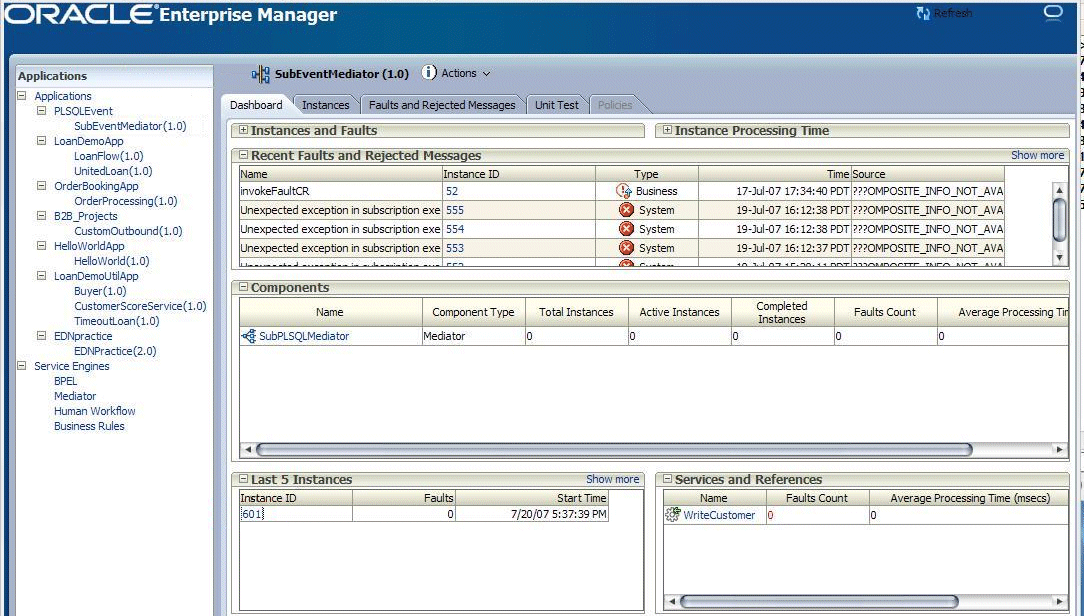Open the SubPLSQLMediator component link

(304, 336)
